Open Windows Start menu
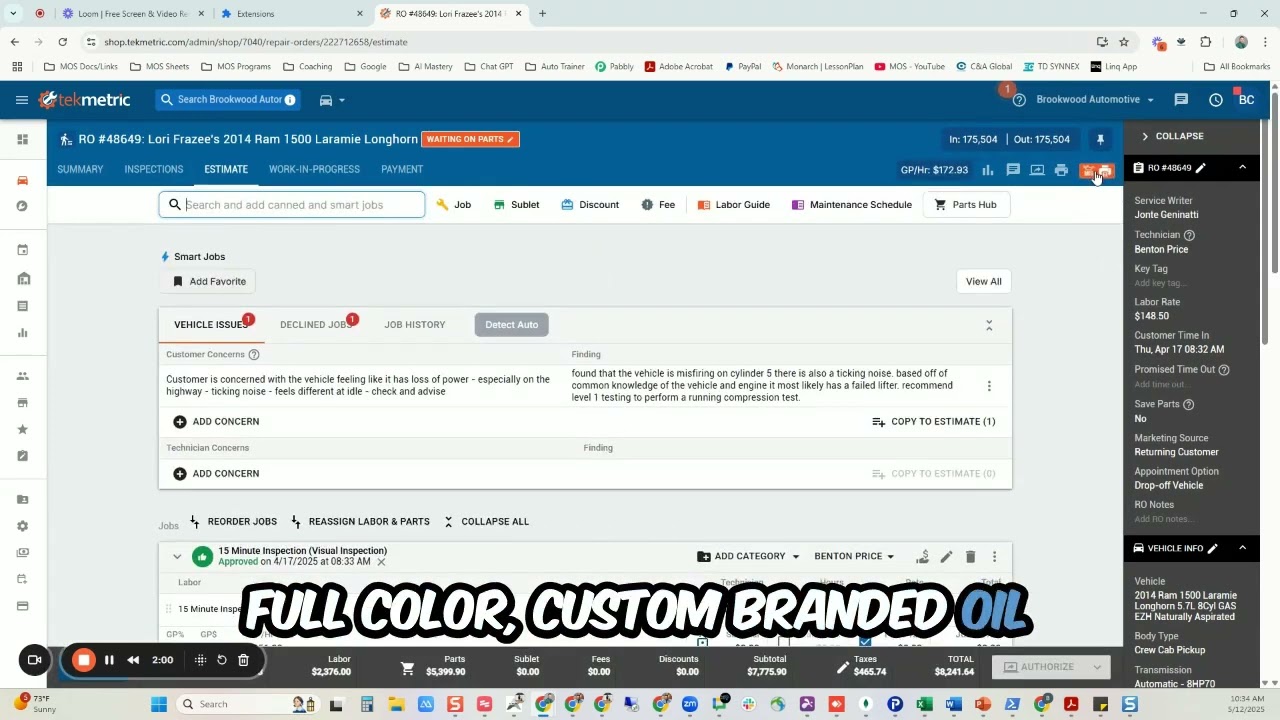The width and height of the screenshot is (1280, 720). click(x=159, y=704)
